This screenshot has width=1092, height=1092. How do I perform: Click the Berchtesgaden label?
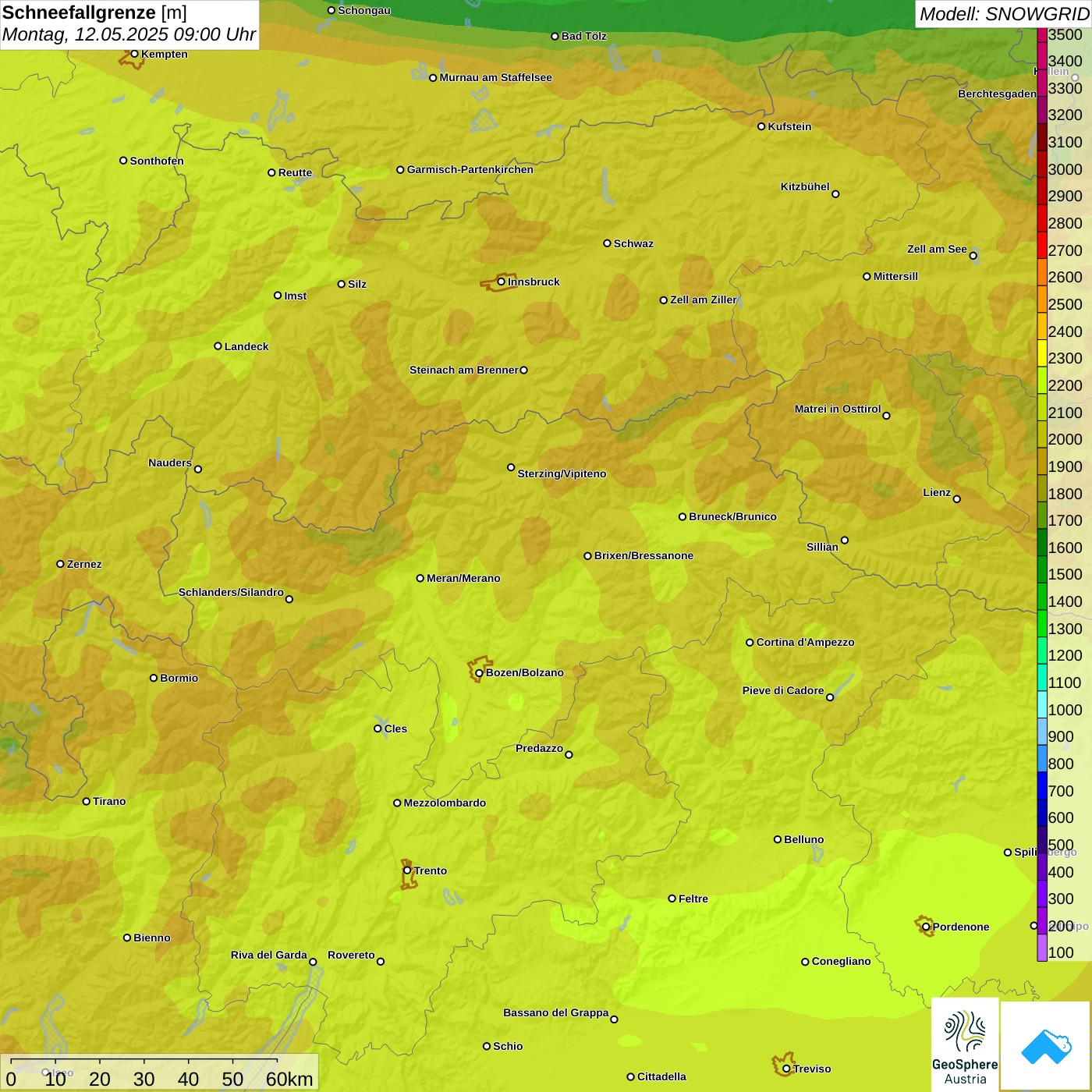point(997,94)
